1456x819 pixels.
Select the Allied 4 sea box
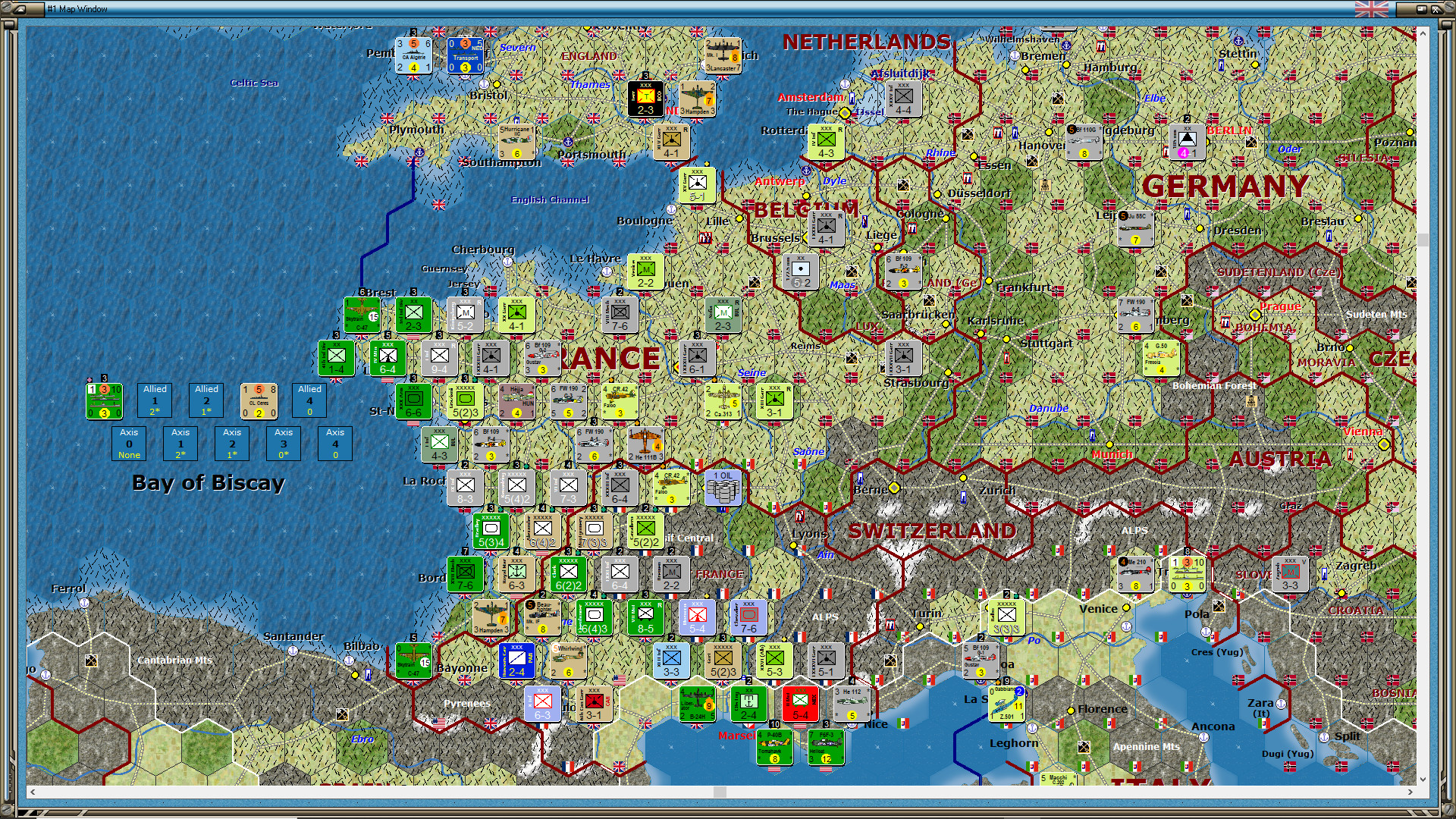(309, 400)
